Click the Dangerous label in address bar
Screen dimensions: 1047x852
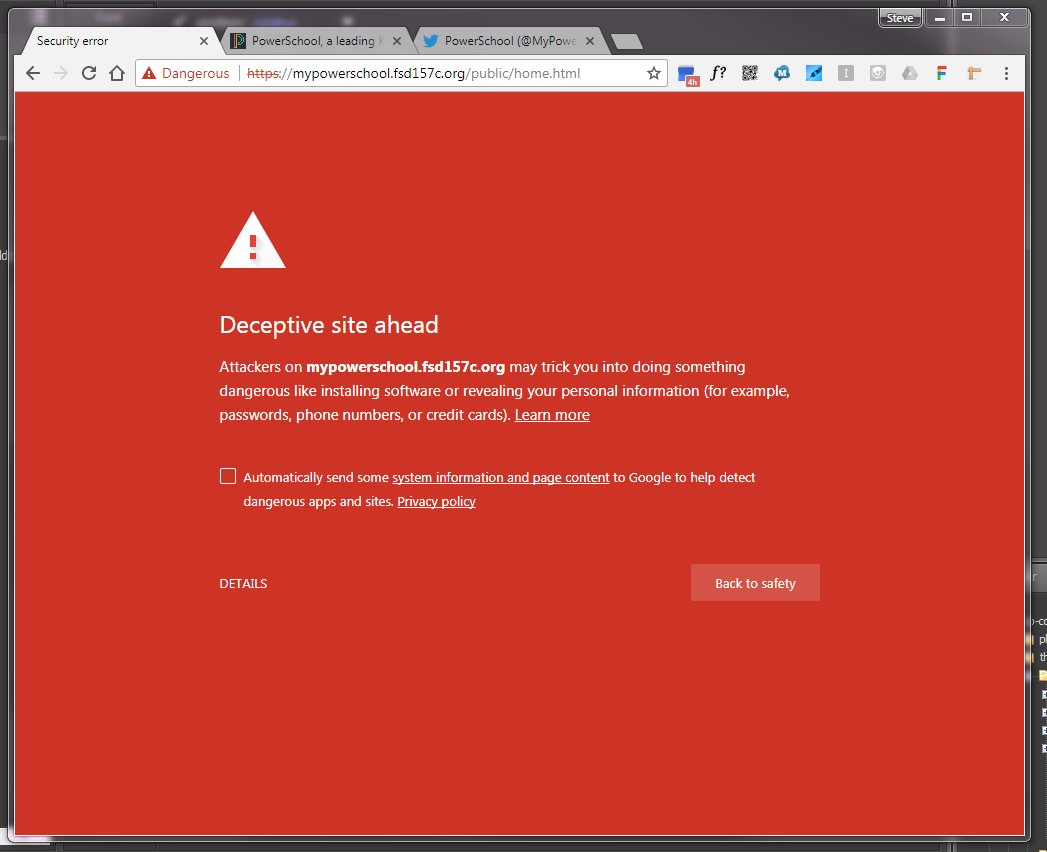(196, 73)
